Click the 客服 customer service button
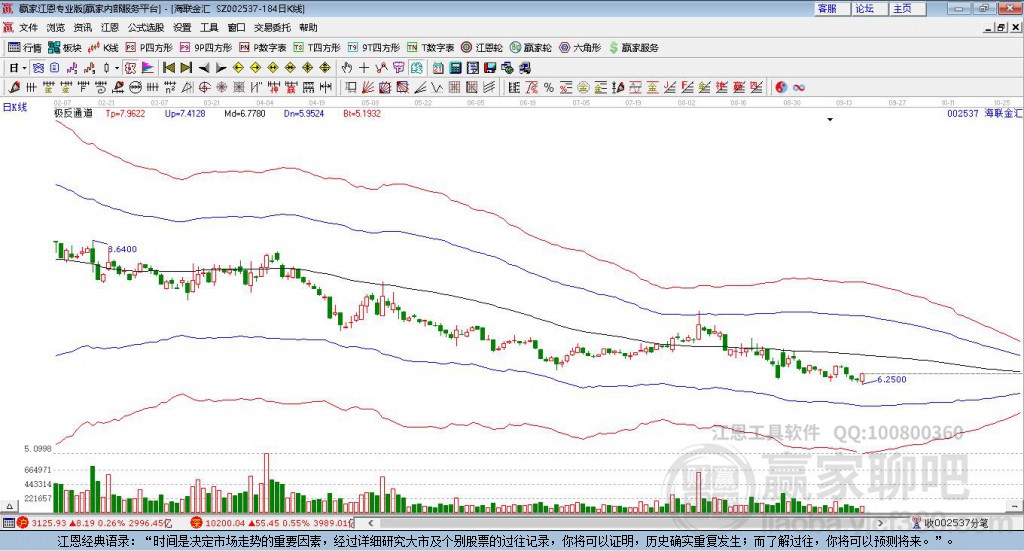Viewport: 1024px width, 551px height. pyautogui.click(x=832, y=8)
